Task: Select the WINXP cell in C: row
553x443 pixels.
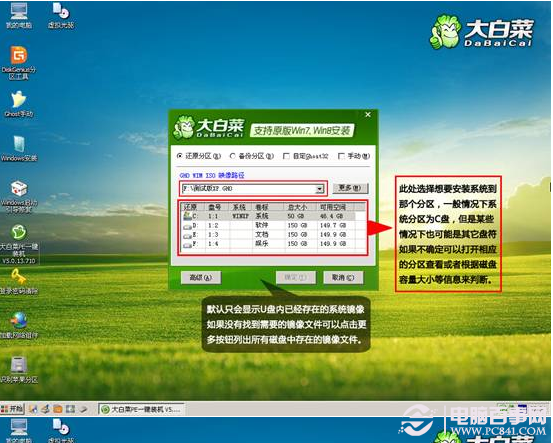Action: click(241, 216)
